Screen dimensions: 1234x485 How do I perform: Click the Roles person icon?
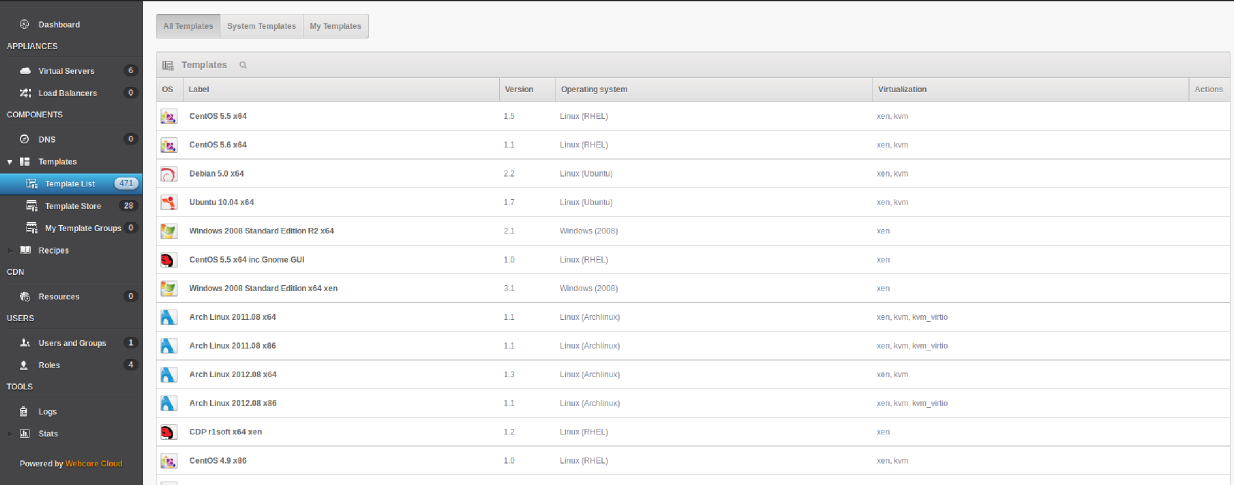pos(25,365)
